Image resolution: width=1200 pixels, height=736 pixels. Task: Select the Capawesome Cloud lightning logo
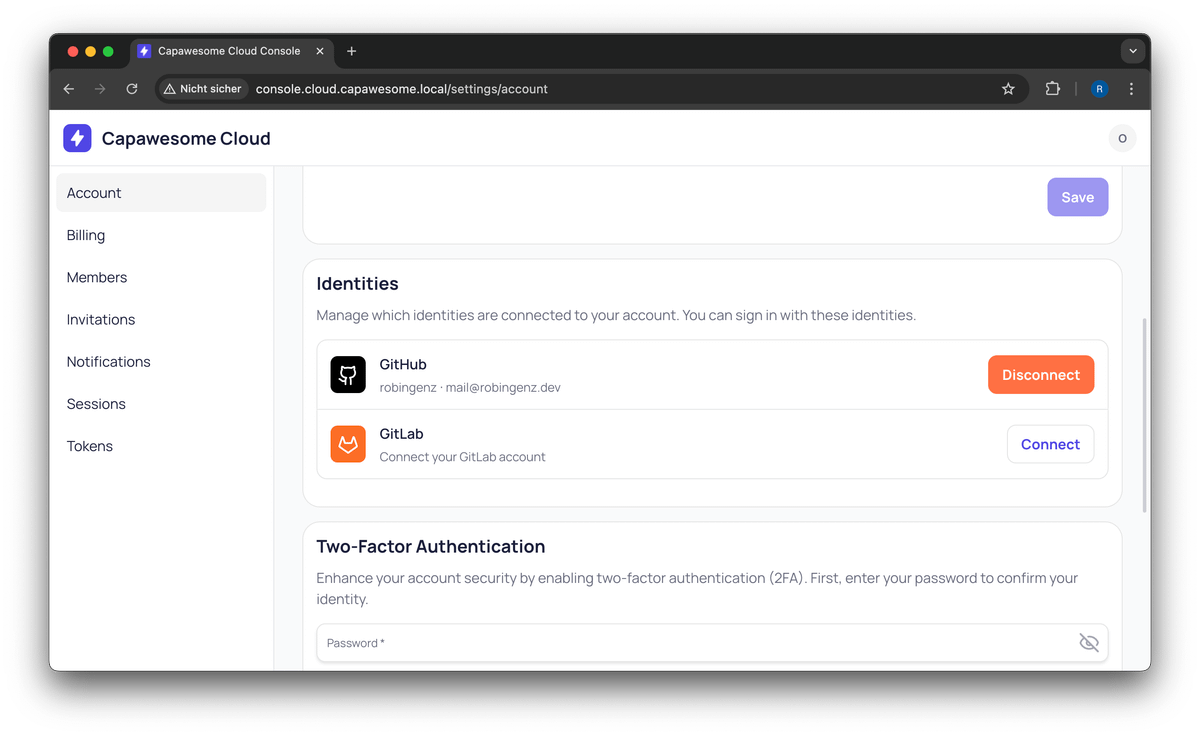click(x=77, y=138)
